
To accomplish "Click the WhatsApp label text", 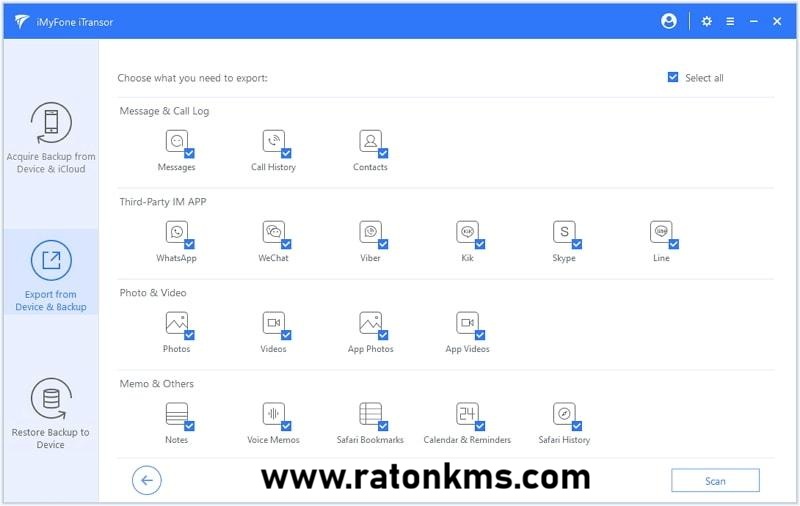I will tap(177, 258).
